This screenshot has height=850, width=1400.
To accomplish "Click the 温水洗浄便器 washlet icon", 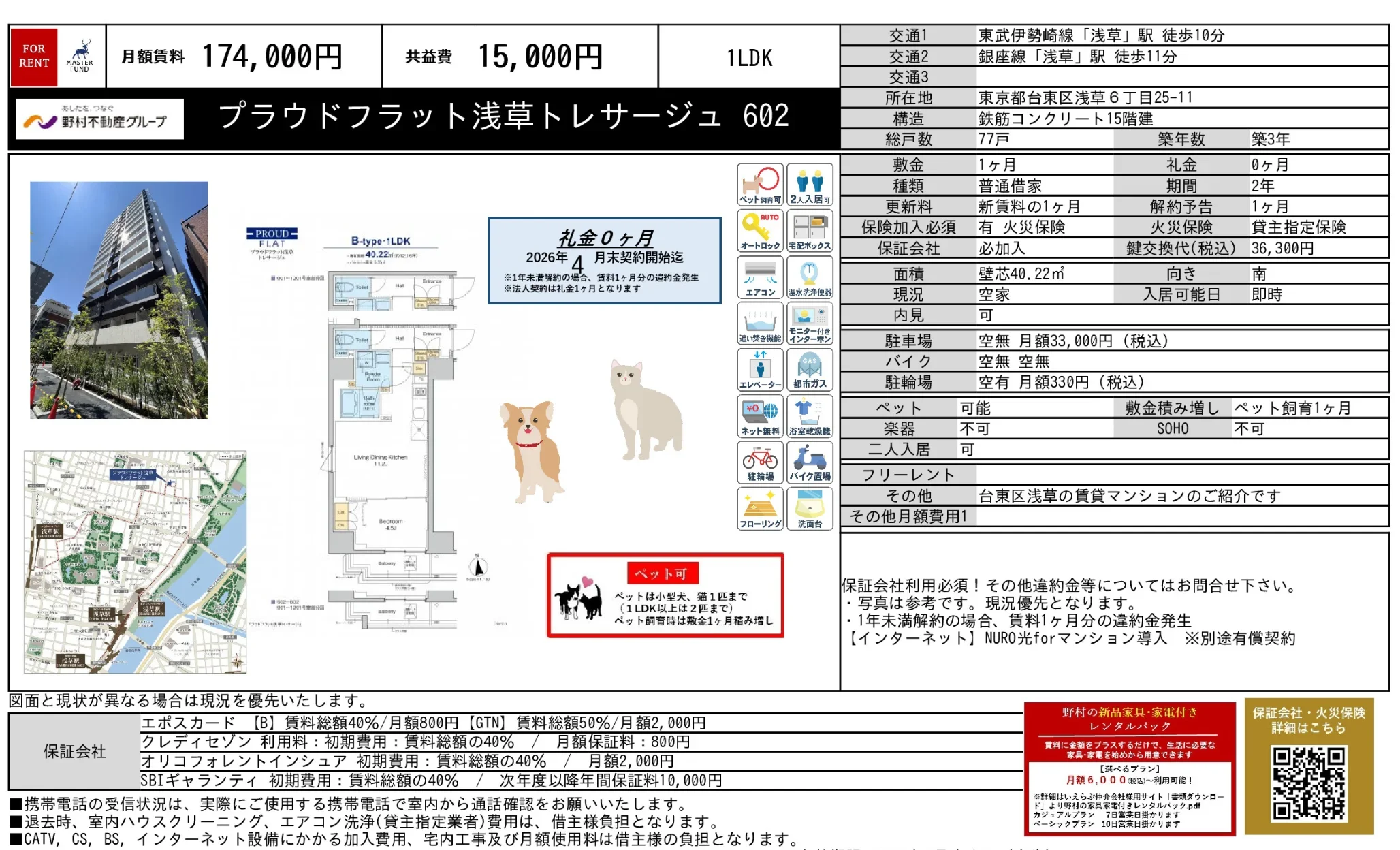I will tap(809, 277).
